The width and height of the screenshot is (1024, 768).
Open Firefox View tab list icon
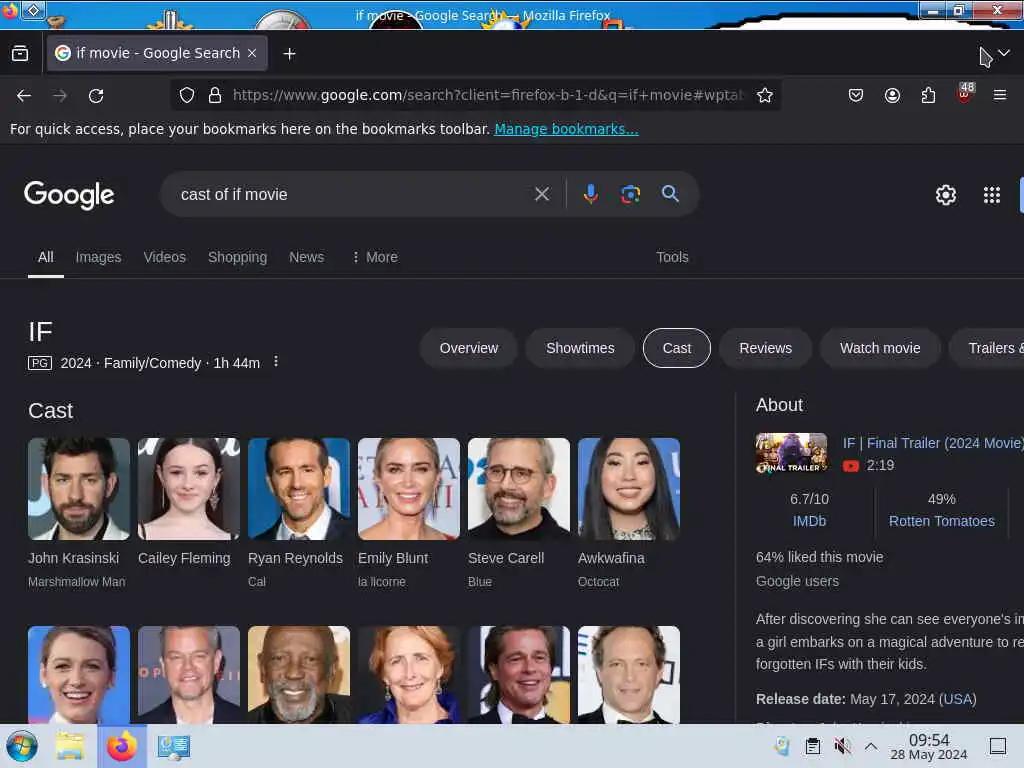pyautogui.click(x=20, y=54)
